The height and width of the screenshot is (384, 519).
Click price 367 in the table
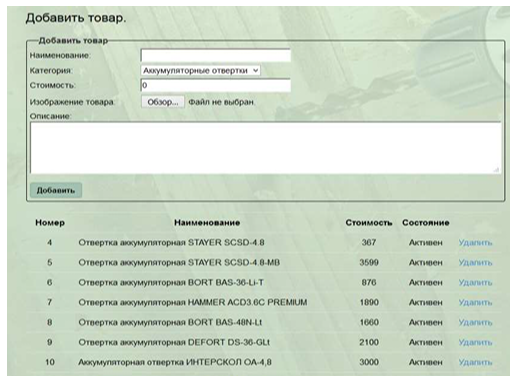[369, 243]
